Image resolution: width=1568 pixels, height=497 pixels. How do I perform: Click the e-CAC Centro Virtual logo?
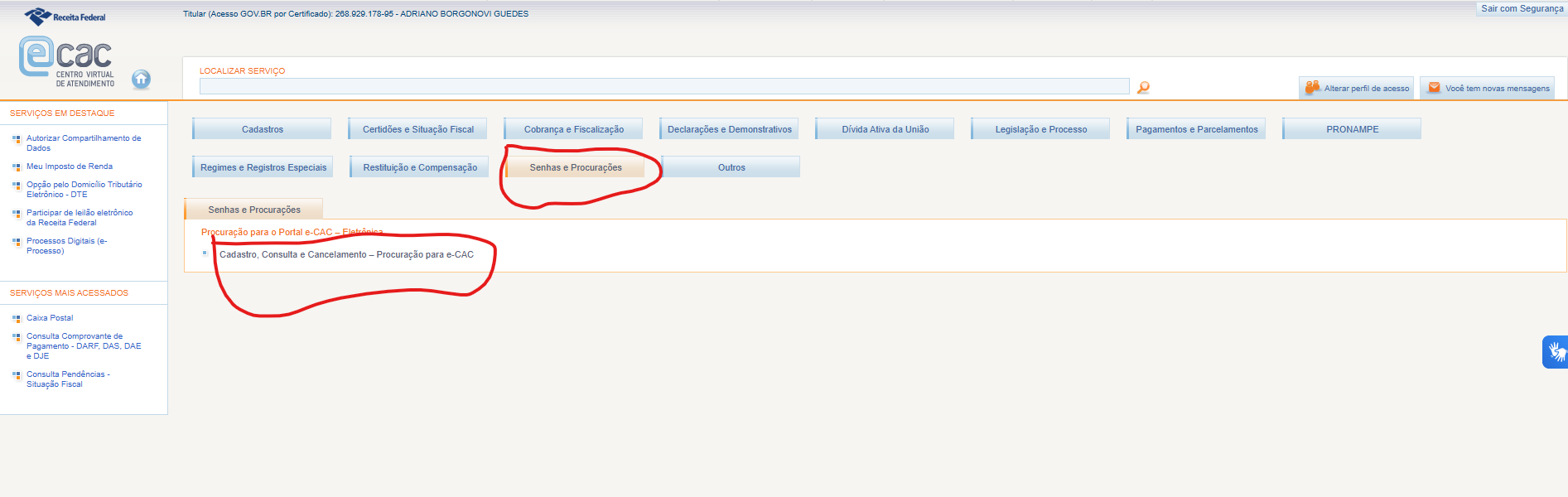point(66,61)
